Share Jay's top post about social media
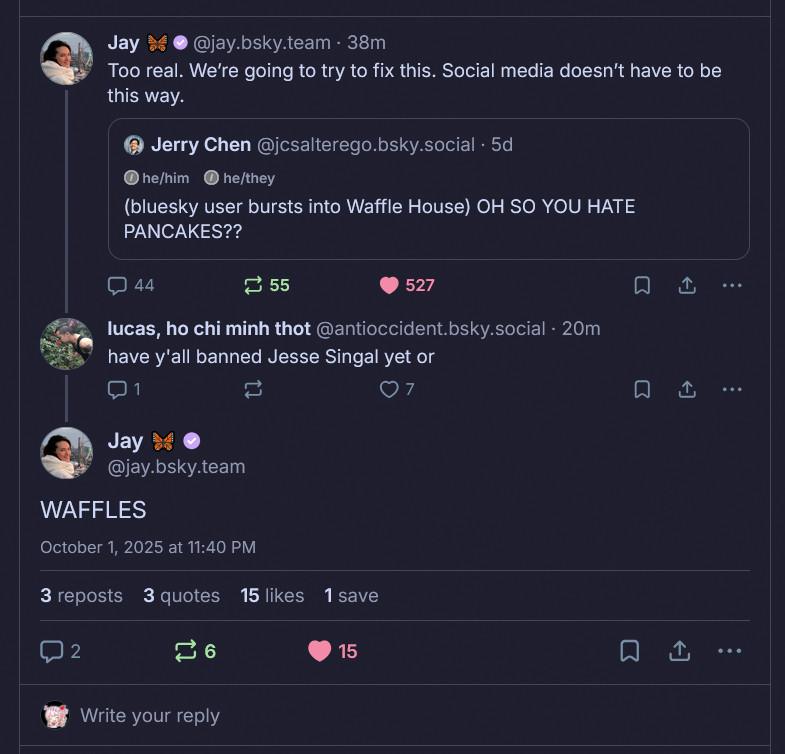Image resolution: width=785 pixels, height=754 pixels. point(687,285)
